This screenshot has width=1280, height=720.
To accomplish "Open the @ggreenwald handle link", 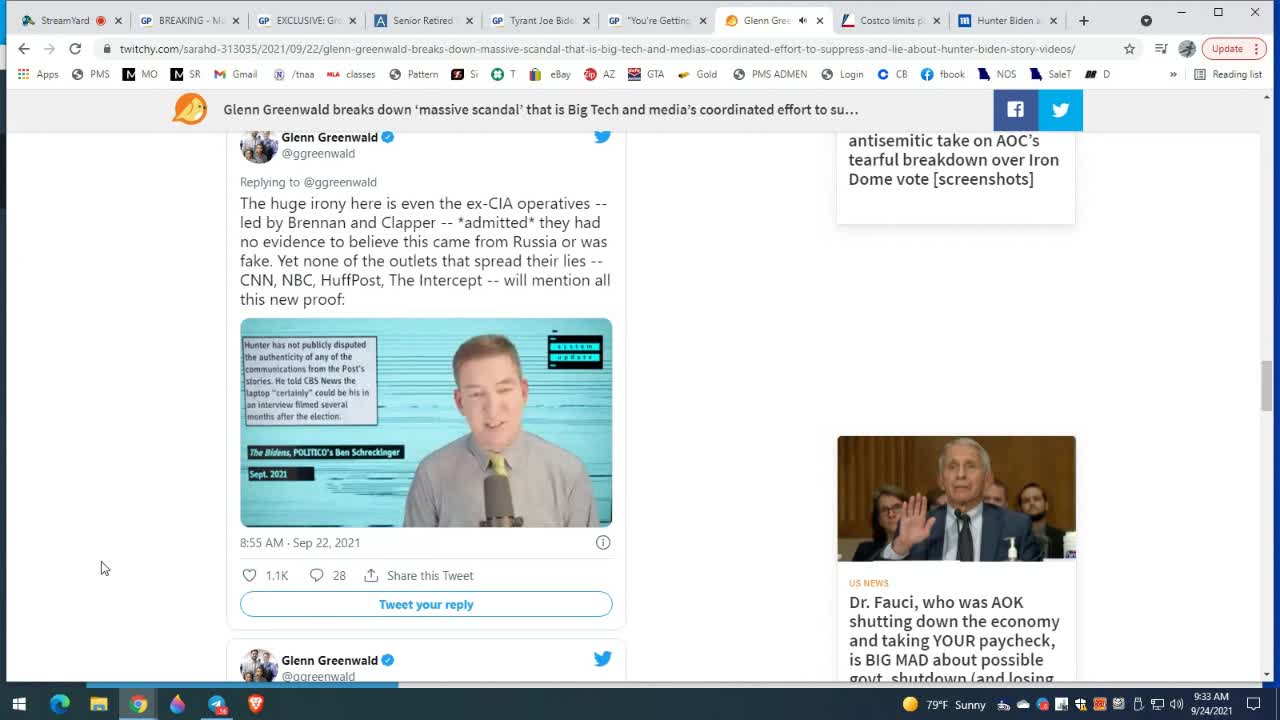I will pyautogui.click(x=318, y=153).
